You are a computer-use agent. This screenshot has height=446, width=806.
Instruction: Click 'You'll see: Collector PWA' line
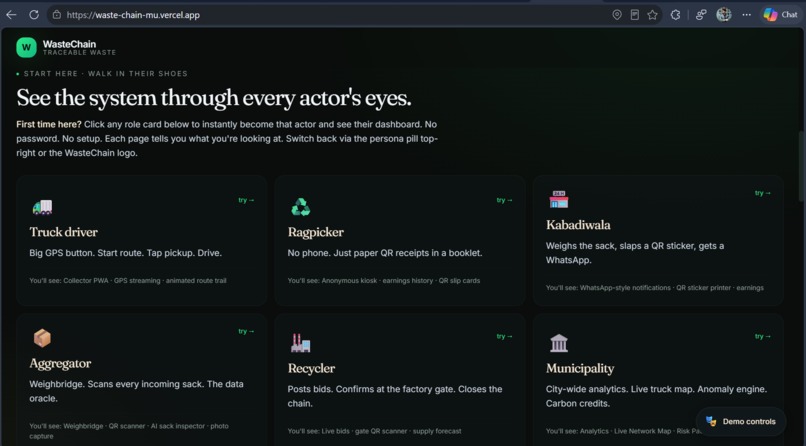pyautogui.click(x=128, y=281)
